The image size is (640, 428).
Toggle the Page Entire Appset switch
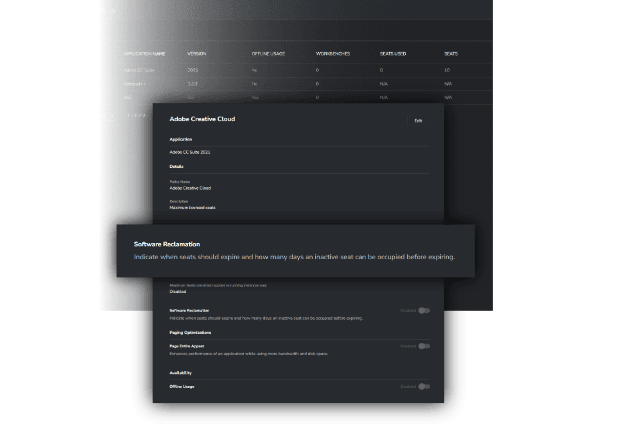[424, 346]
